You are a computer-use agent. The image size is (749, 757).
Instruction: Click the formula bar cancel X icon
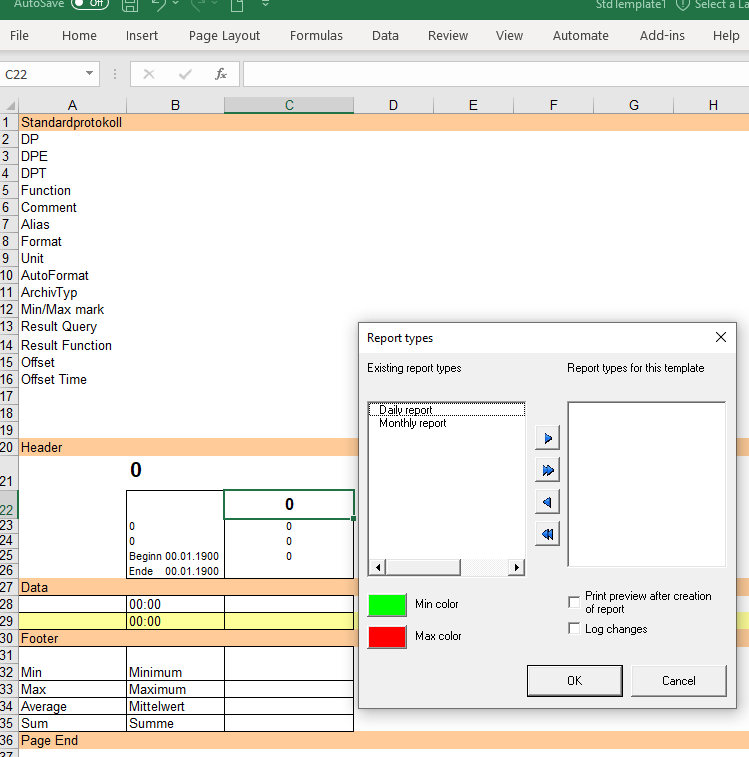(x=149, y=74)
